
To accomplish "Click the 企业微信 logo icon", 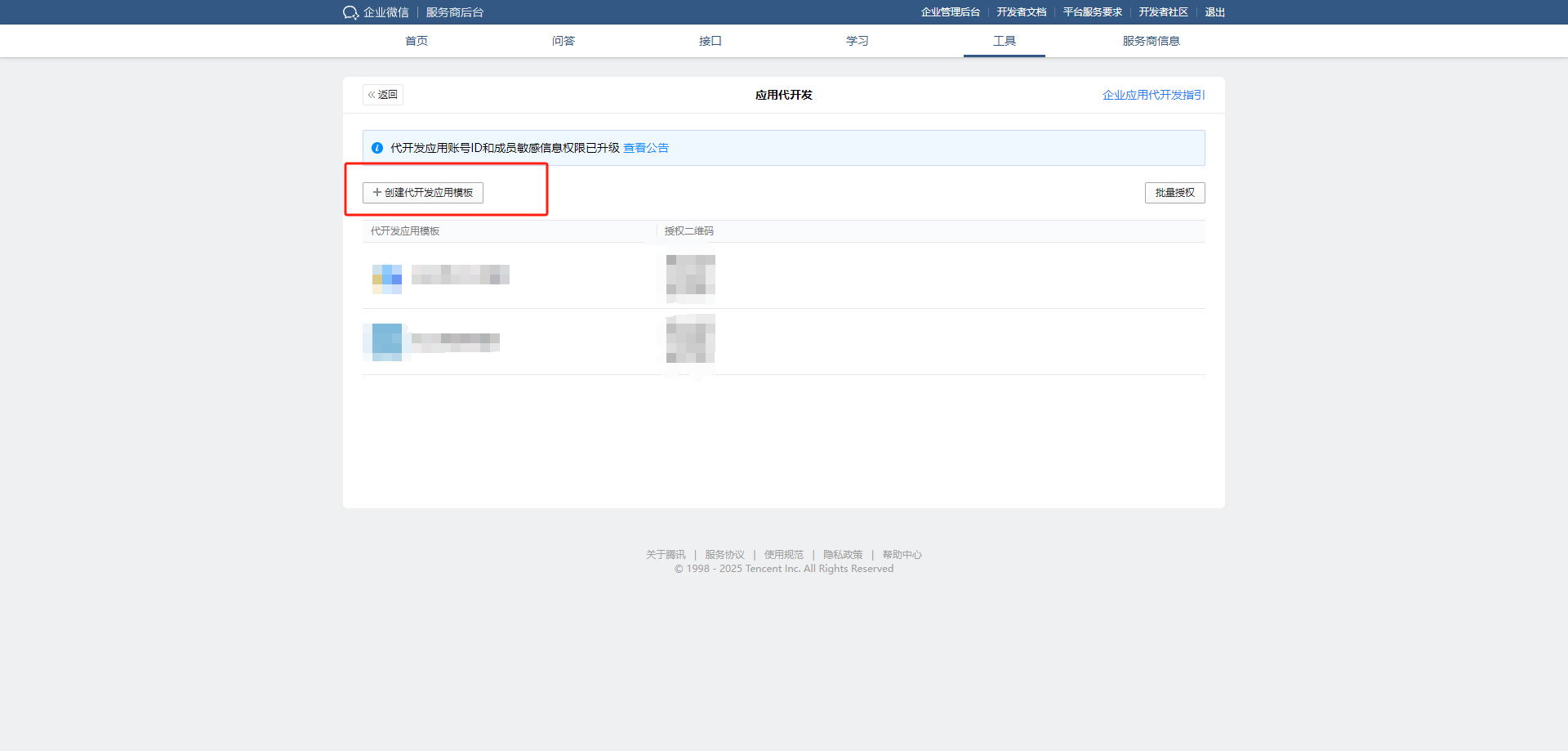I will (x=350, y=12).
